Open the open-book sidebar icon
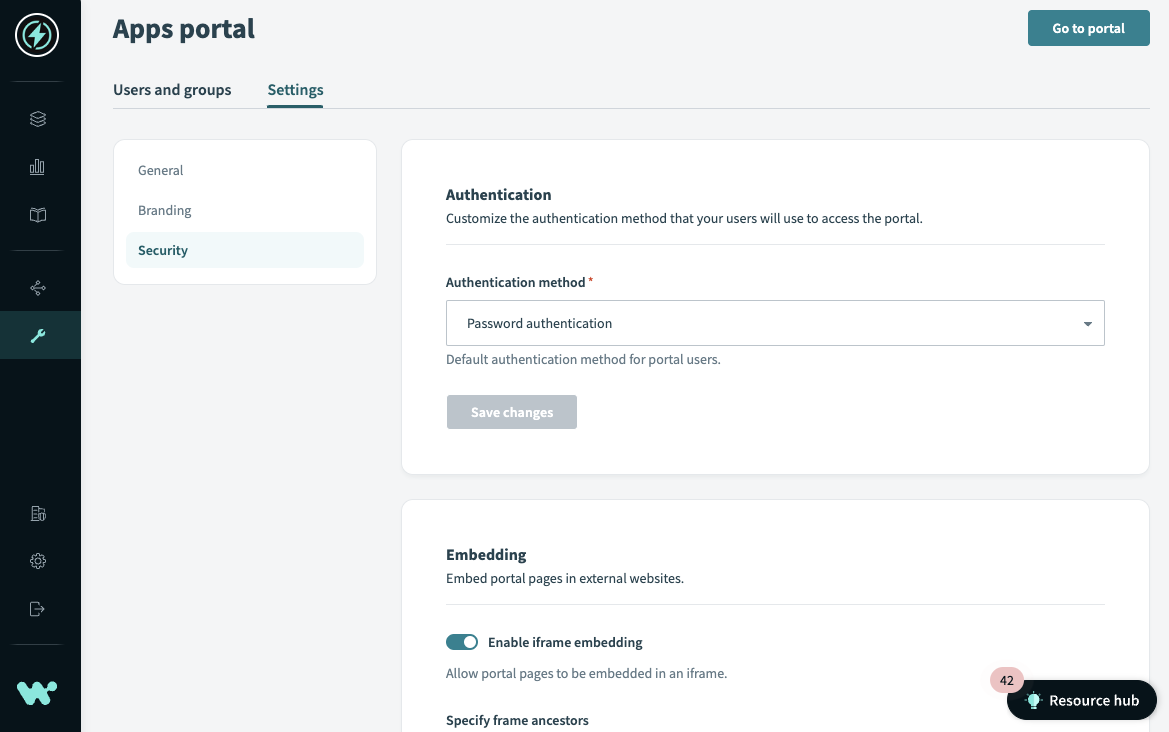 coord(38,215)
